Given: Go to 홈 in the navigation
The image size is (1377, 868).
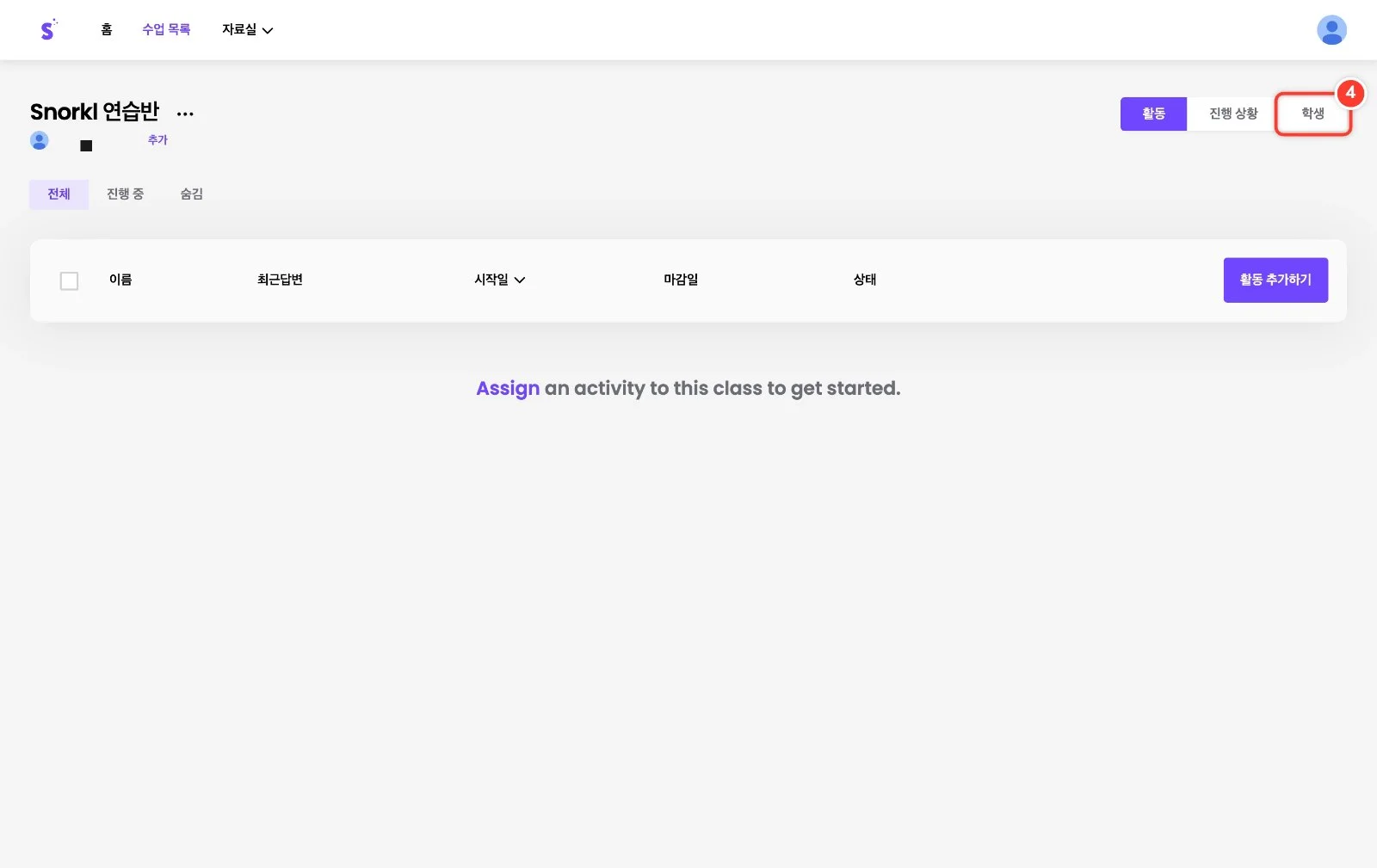Looking at the screenshot, I should tap(107, 29).
